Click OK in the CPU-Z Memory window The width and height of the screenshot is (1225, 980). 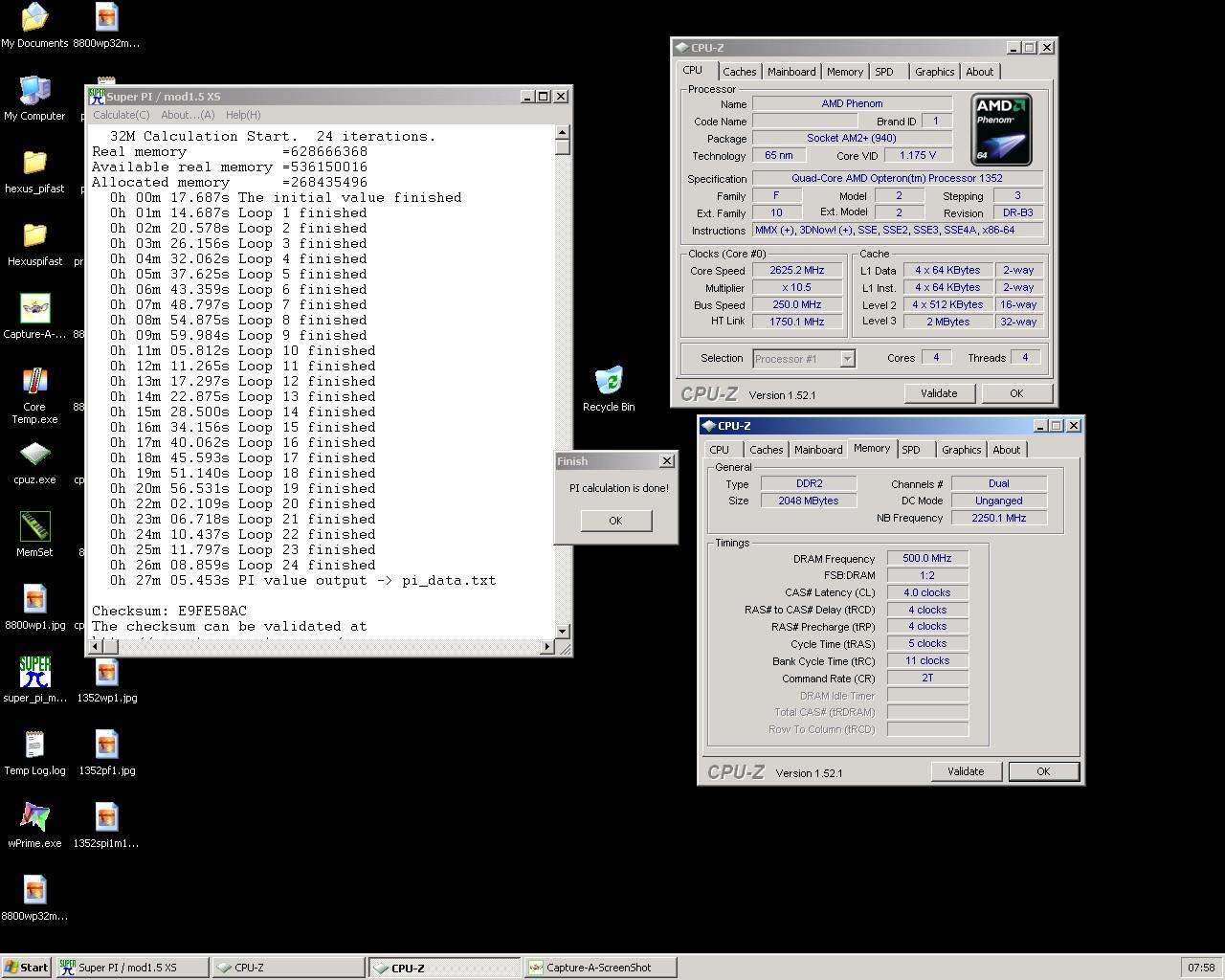(1043, 771)
